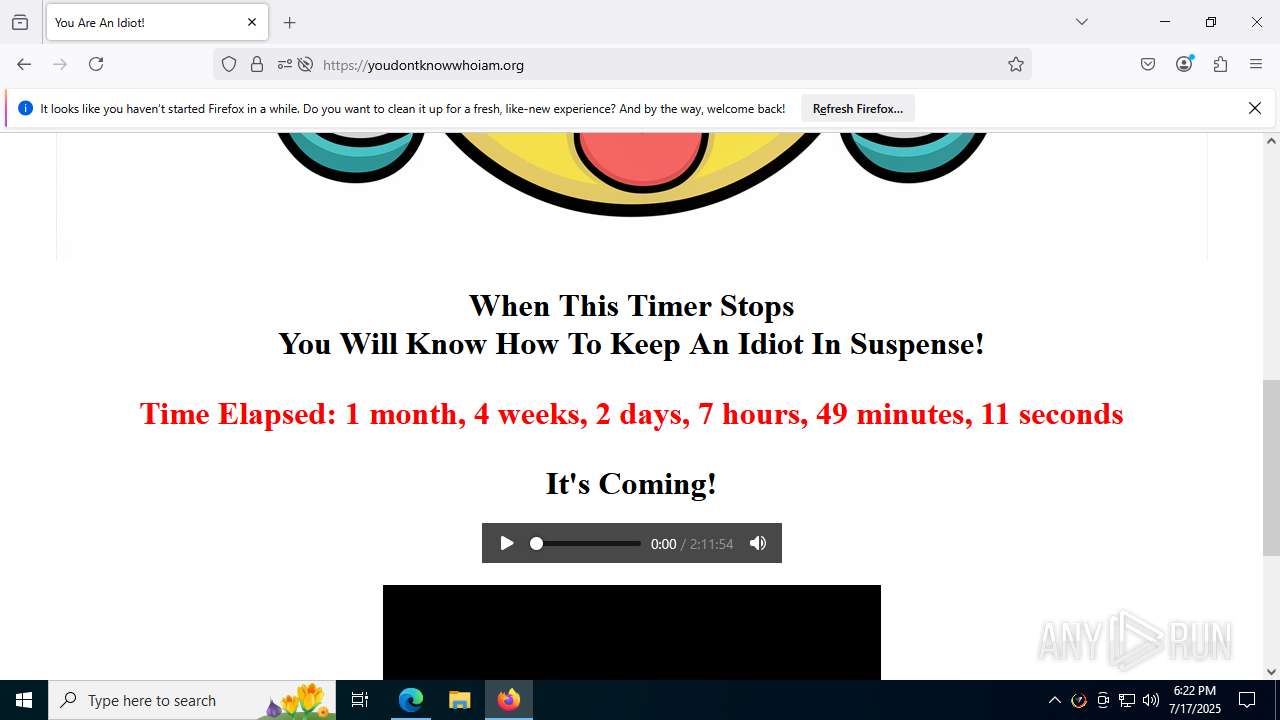Open the Windows notification center
The height and width of the screenshot is (720, 1280).
tap(1247, 700)
